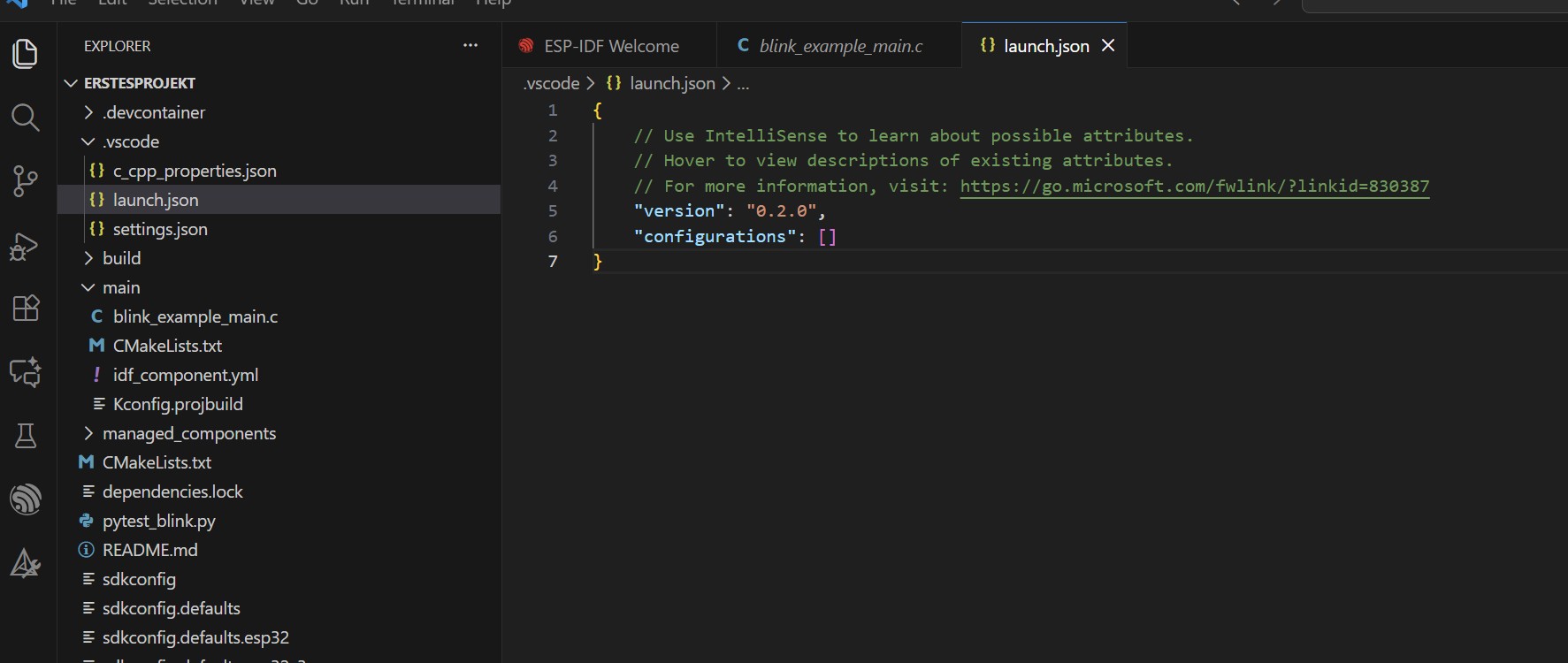The height and width of the screenshot is (663, 1568).
Task: Open Run and Debug view
Action: (x=25, y=247)
